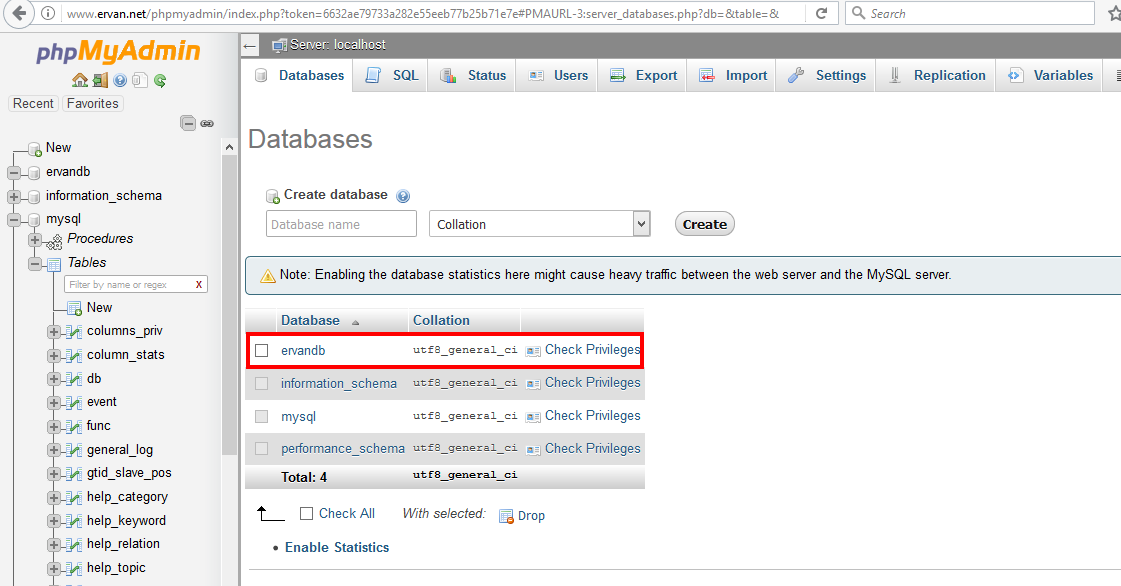Click the navigation panel scrollbar up arrow
1121x586 pixels.
tap(229, 147)
